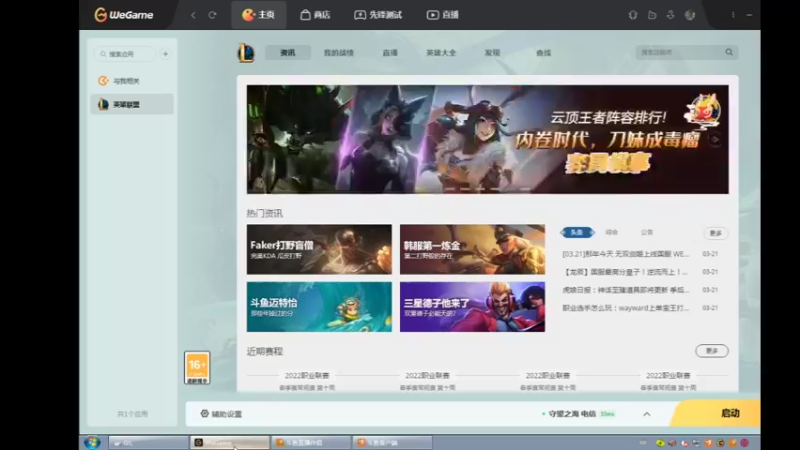
Task: Open 辅助设置 settings
Action: pos(221,414)
